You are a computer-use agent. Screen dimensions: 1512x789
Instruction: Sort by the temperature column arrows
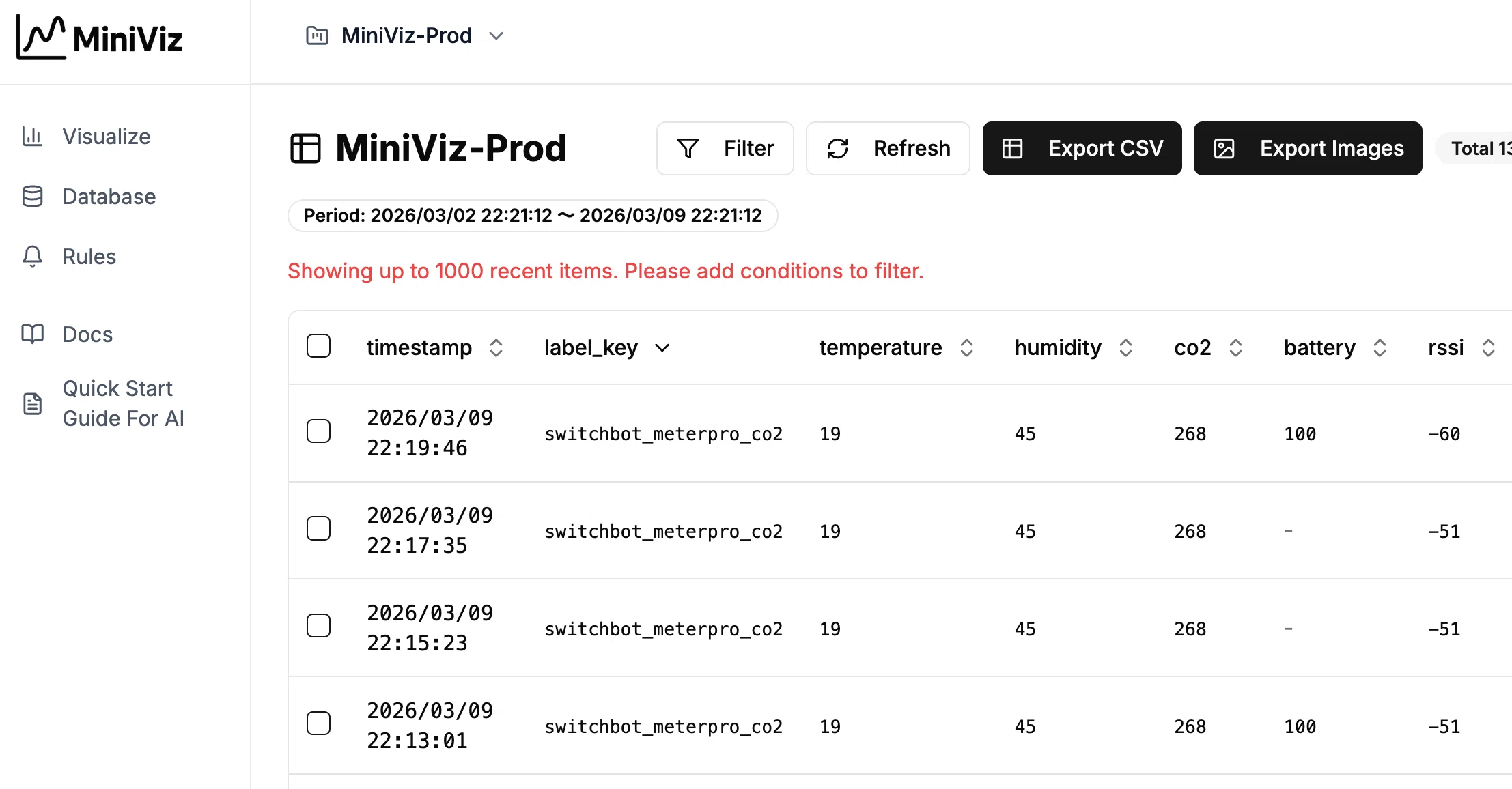[966, 348]
